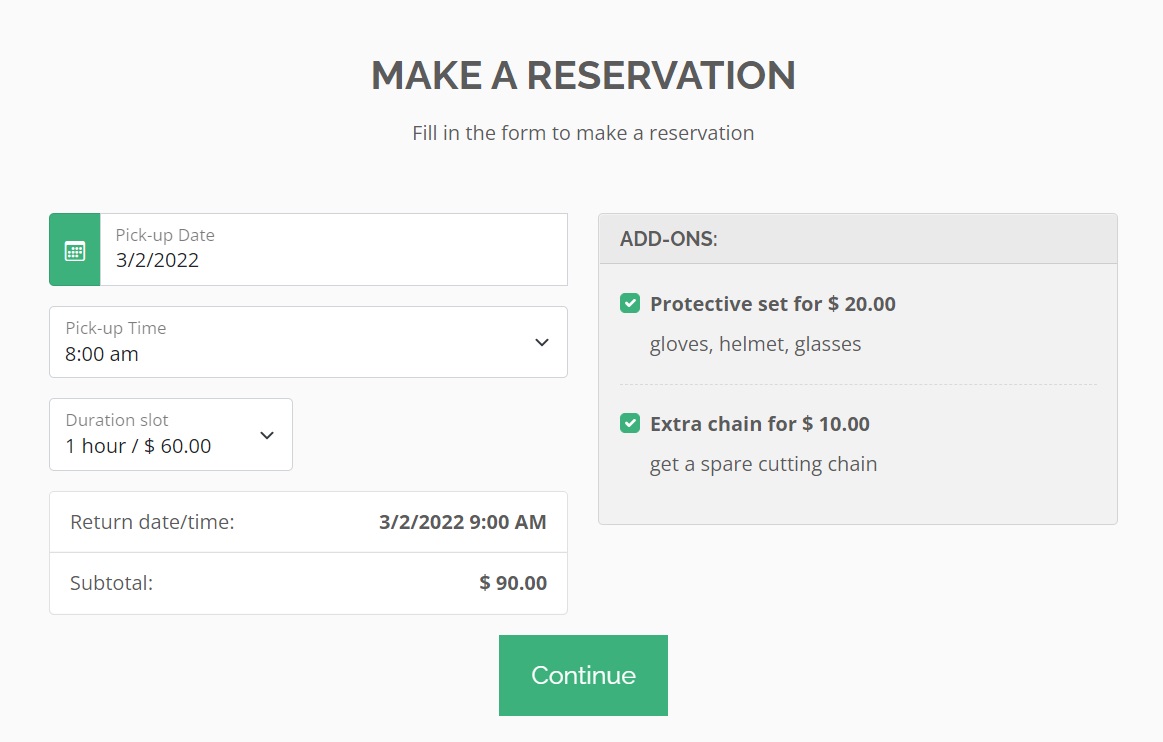1163x742 pixels.
Task: Click the Pick-up Date input field
Action: click(334, 250)
